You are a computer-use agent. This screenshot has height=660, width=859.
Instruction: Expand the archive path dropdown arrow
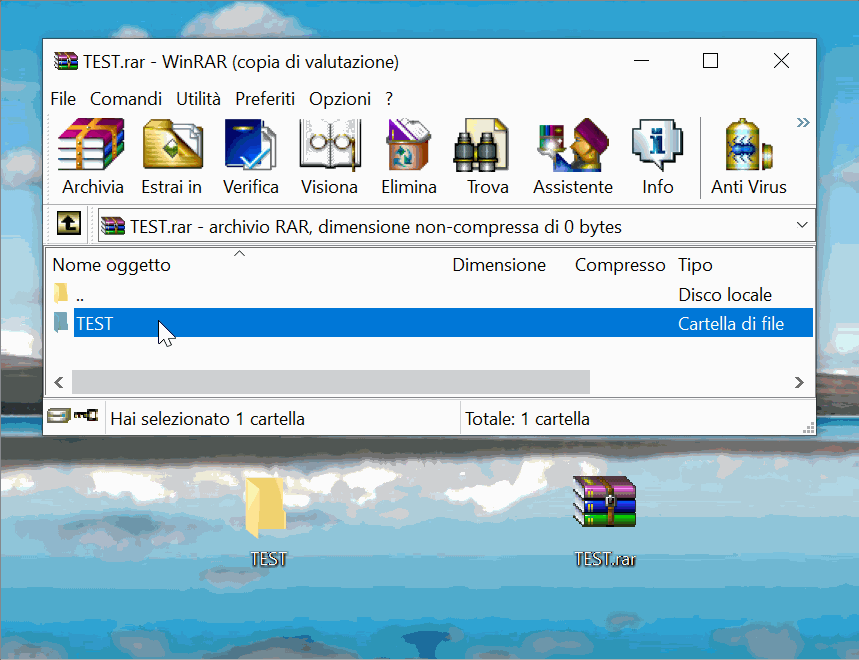[x=802, y=225]
